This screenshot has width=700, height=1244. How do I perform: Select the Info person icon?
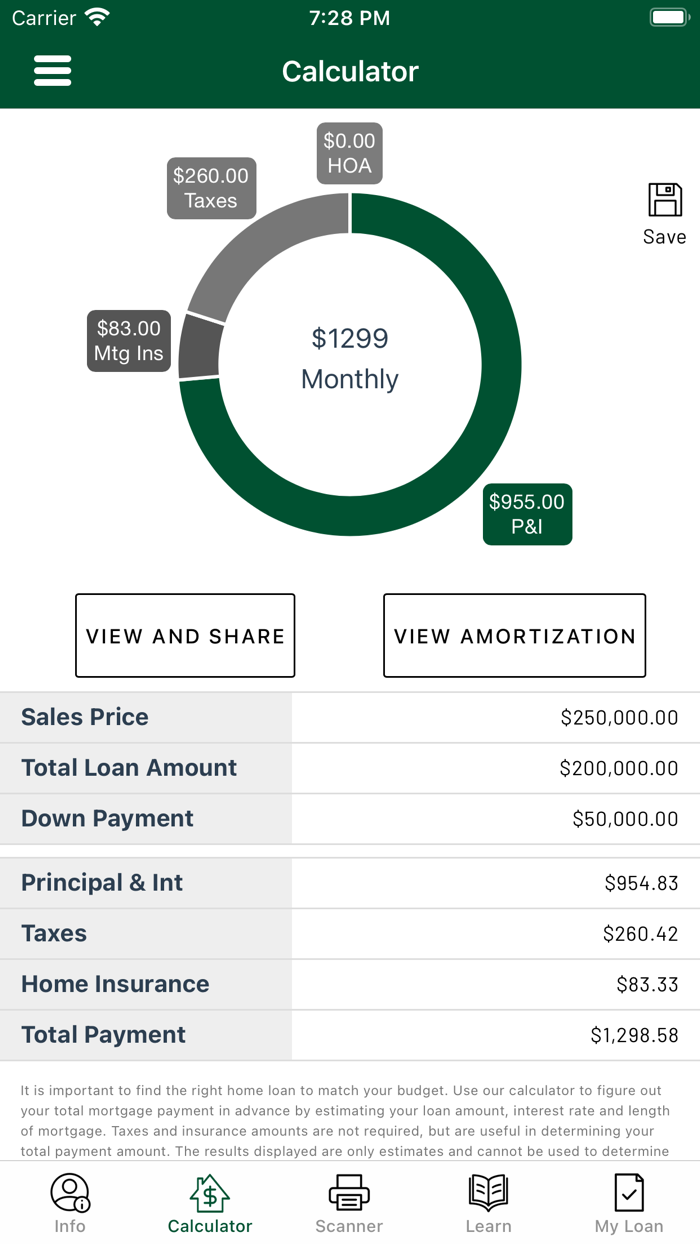point(69,1195)
